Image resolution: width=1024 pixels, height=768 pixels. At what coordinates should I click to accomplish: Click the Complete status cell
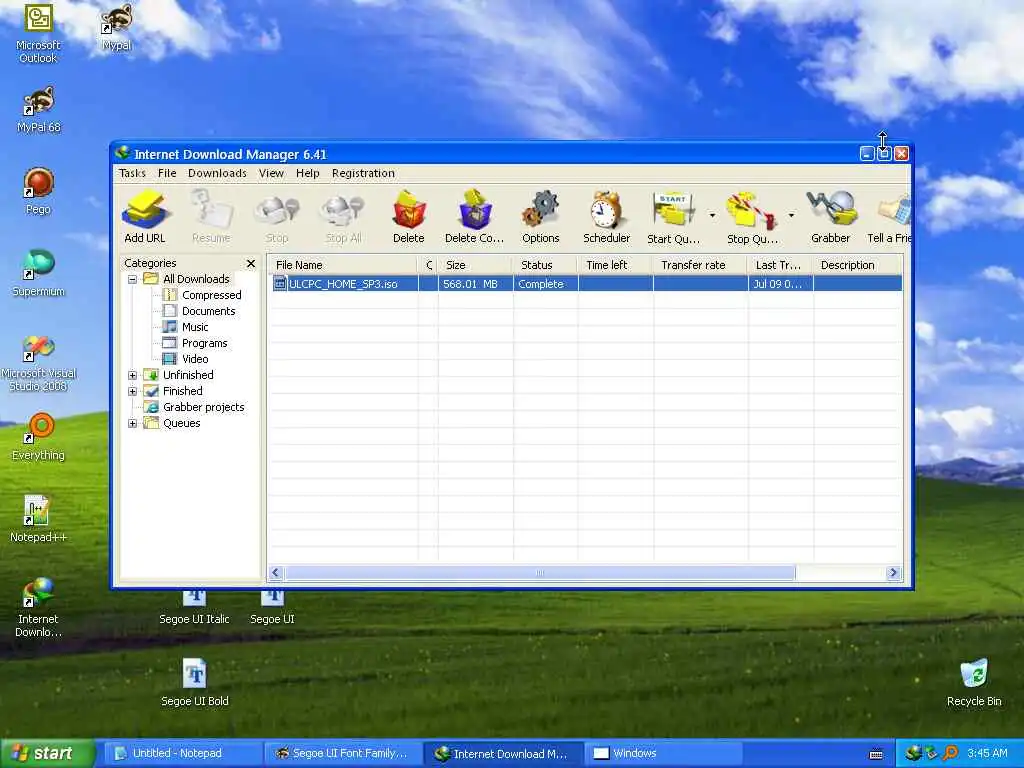coord(545,284)
